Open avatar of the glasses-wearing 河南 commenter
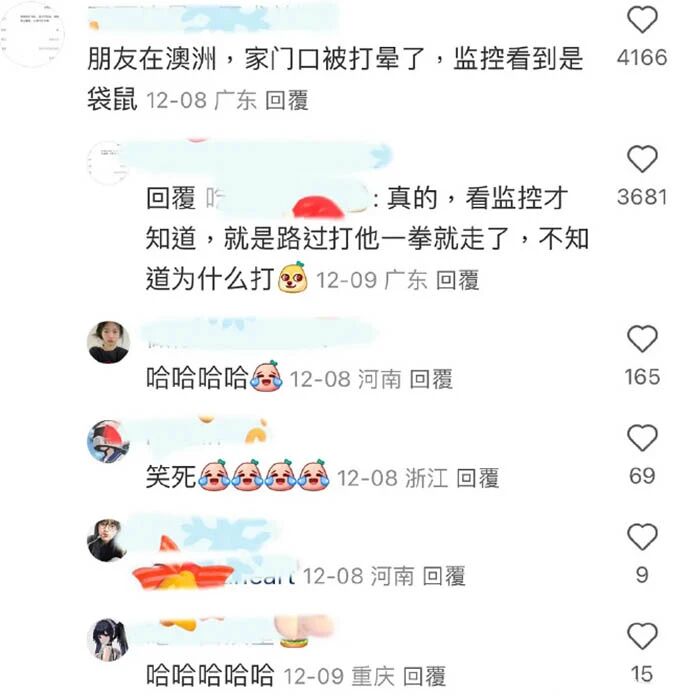The image size is (690, 696). click(x=106, y=540)
